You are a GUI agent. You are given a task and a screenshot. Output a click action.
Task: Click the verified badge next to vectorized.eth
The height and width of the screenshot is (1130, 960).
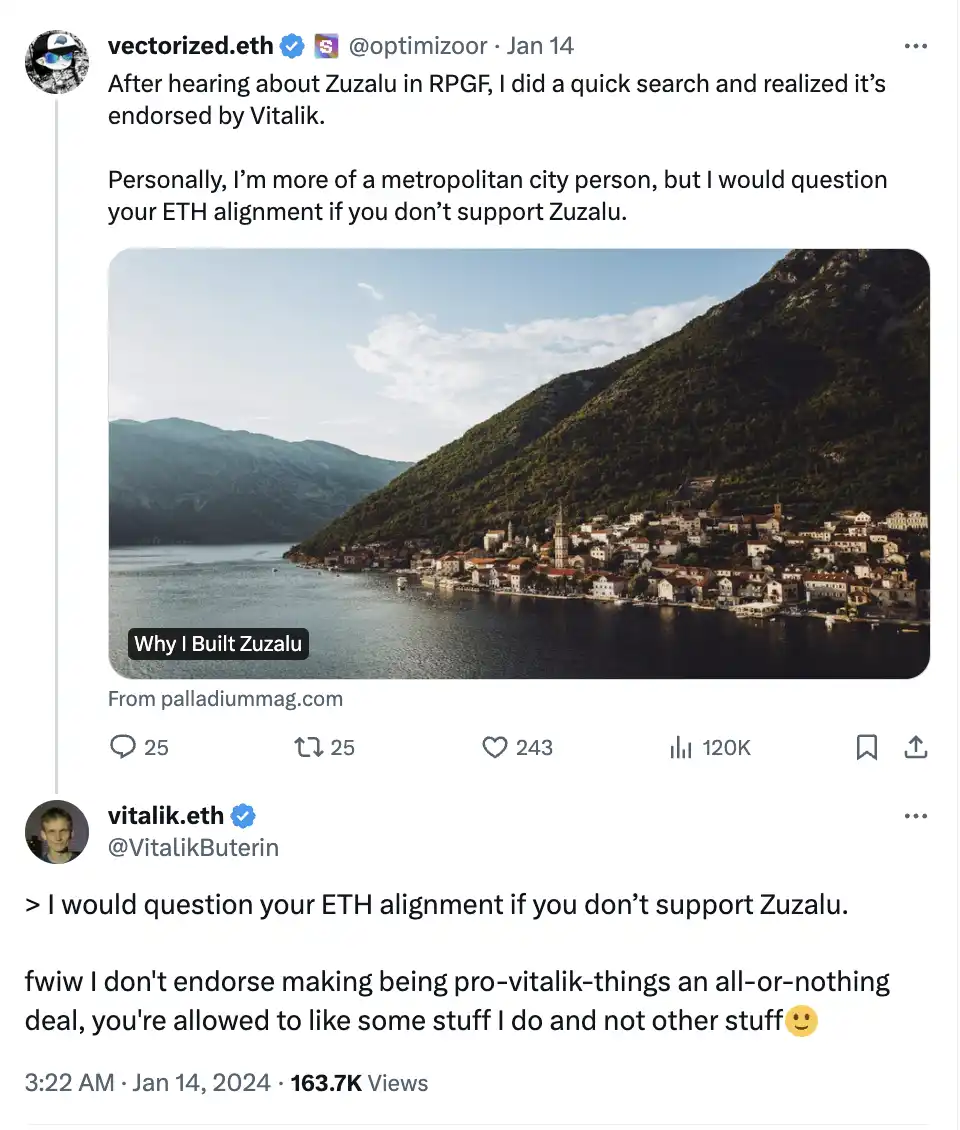(x=292, y=46)
